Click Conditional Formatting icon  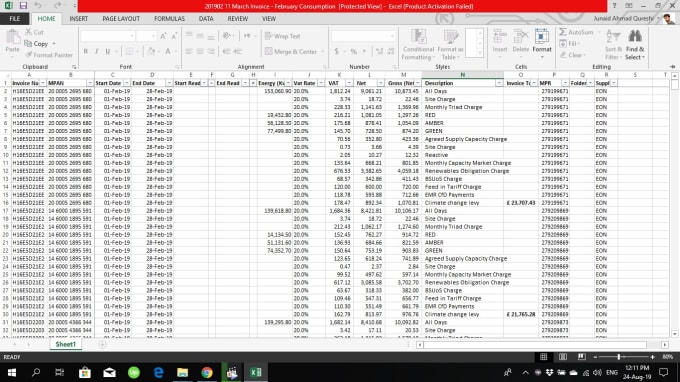point(418,37)
